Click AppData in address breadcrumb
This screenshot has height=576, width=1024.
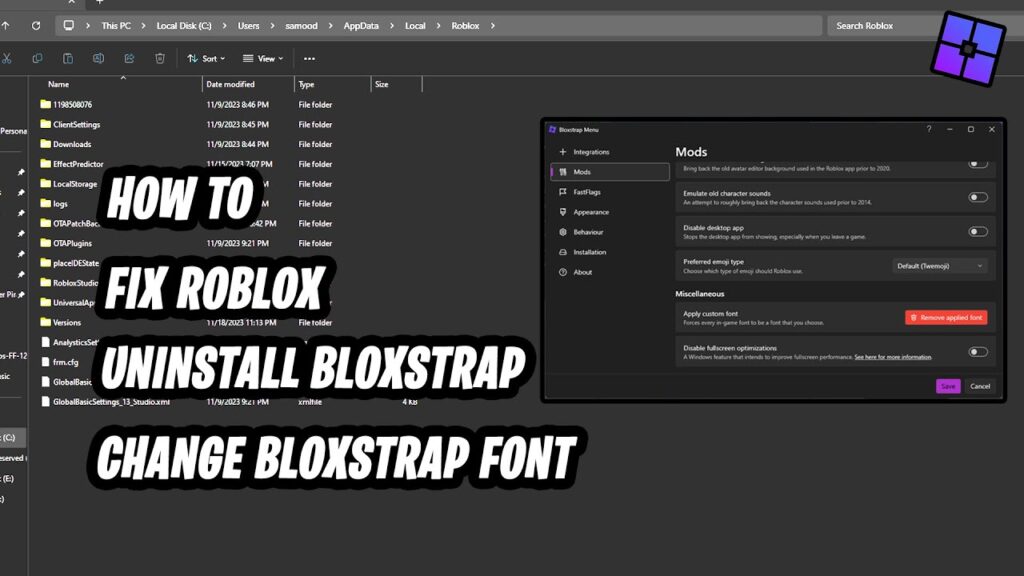(x=361, y=26)
